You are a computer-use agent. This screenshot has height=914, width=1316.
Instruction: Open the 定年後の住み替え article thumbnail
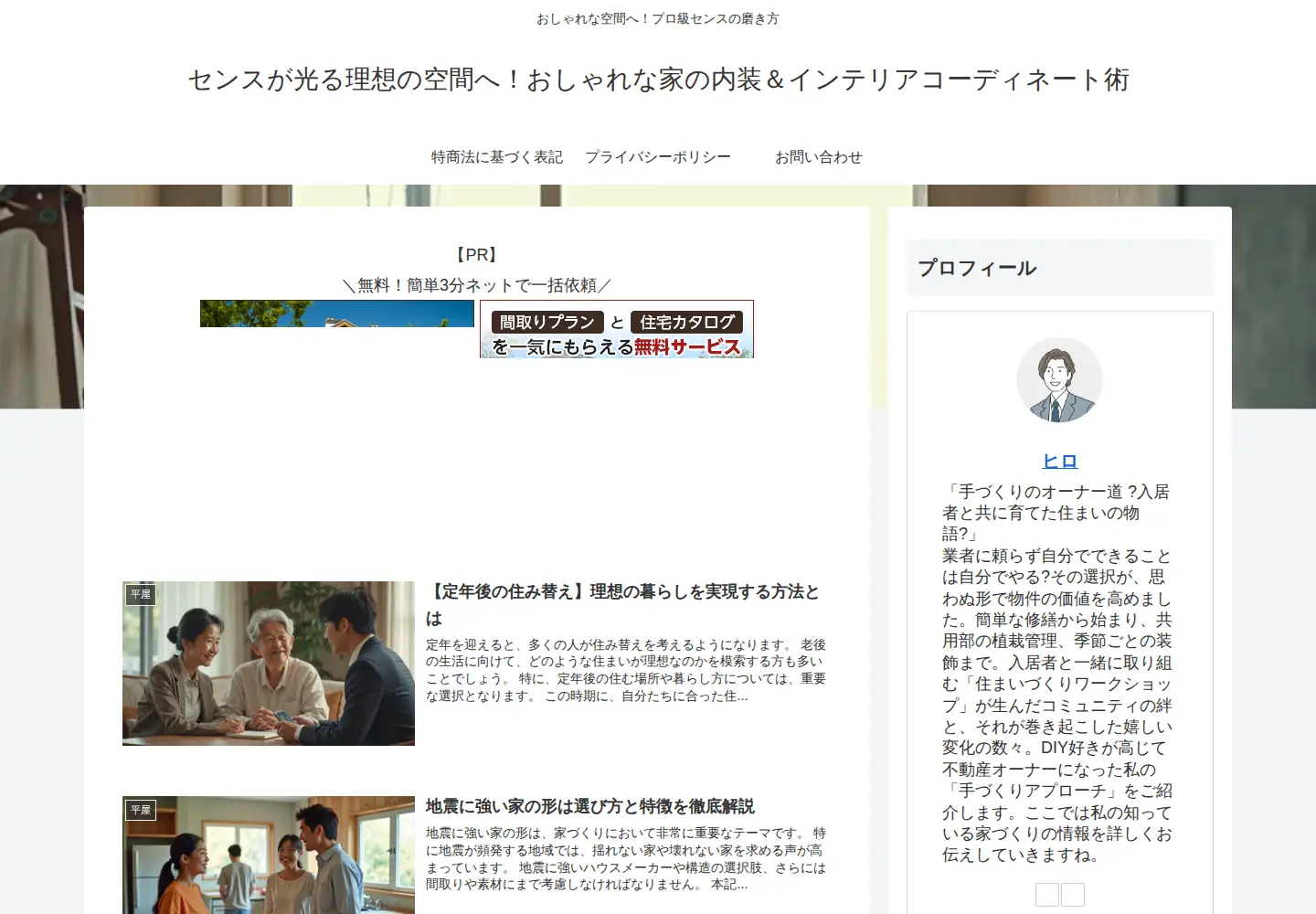(x=269, y=664)
